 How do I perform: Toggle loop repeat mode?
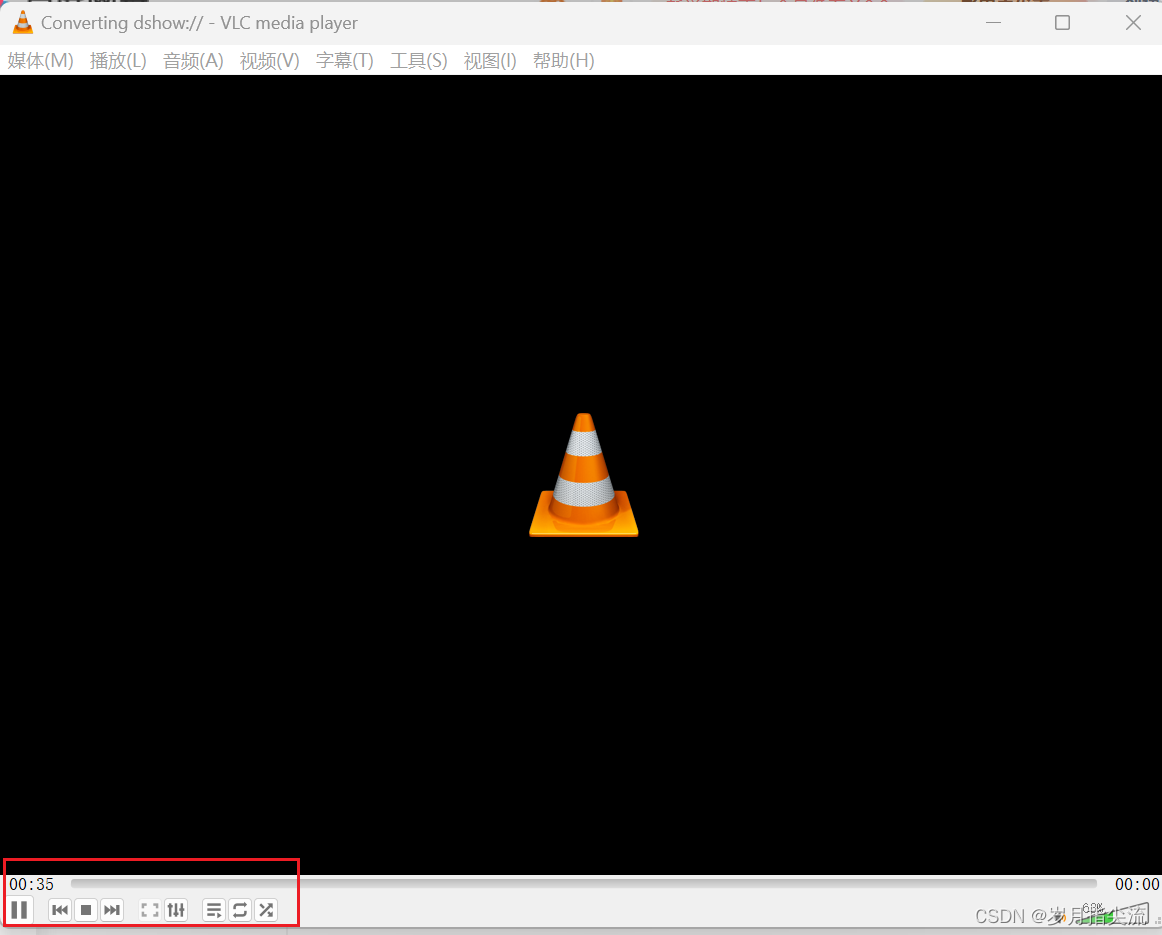coord(240,910)
